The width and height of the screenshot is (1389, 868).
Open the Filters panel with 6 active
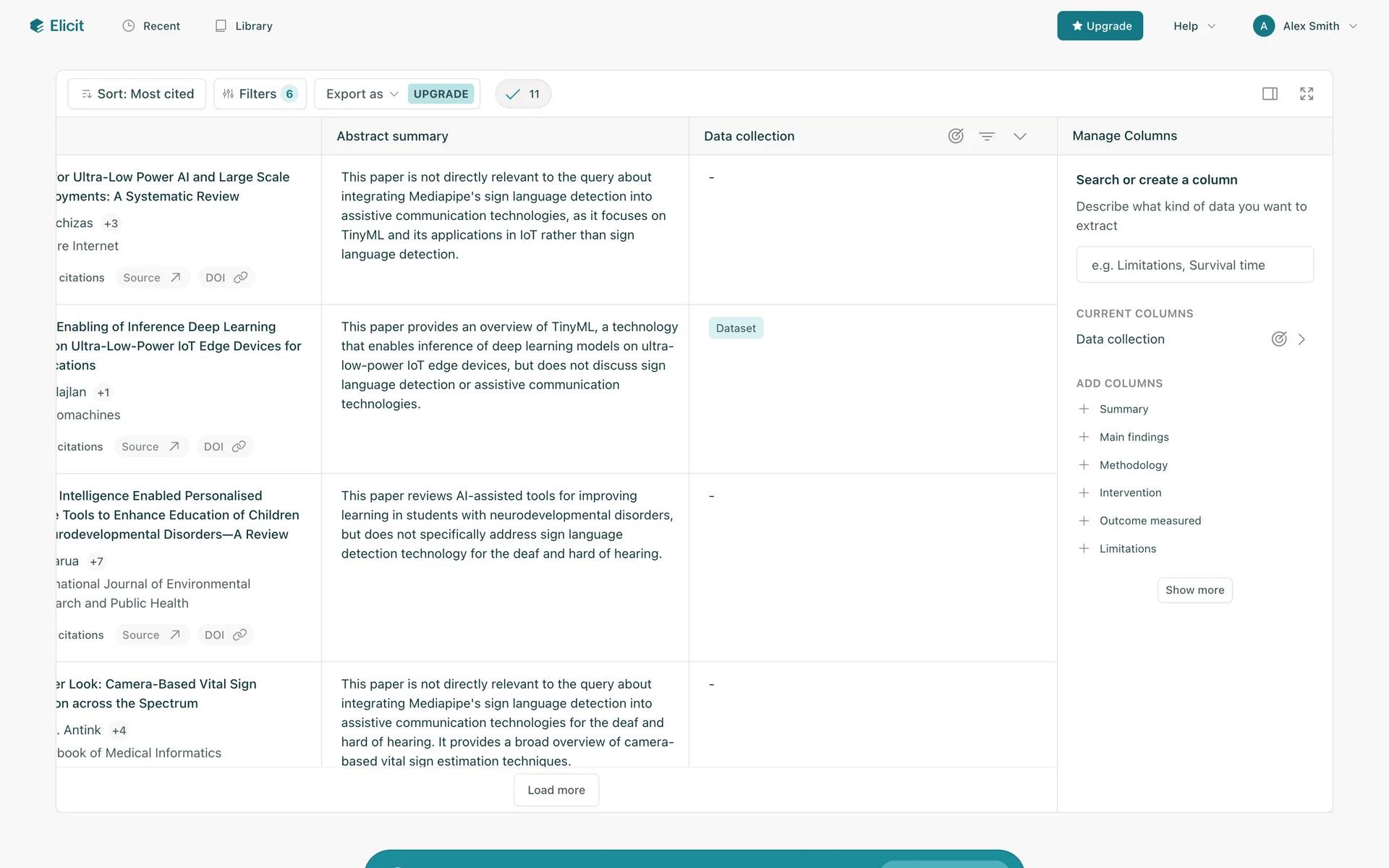pos(260,94)
